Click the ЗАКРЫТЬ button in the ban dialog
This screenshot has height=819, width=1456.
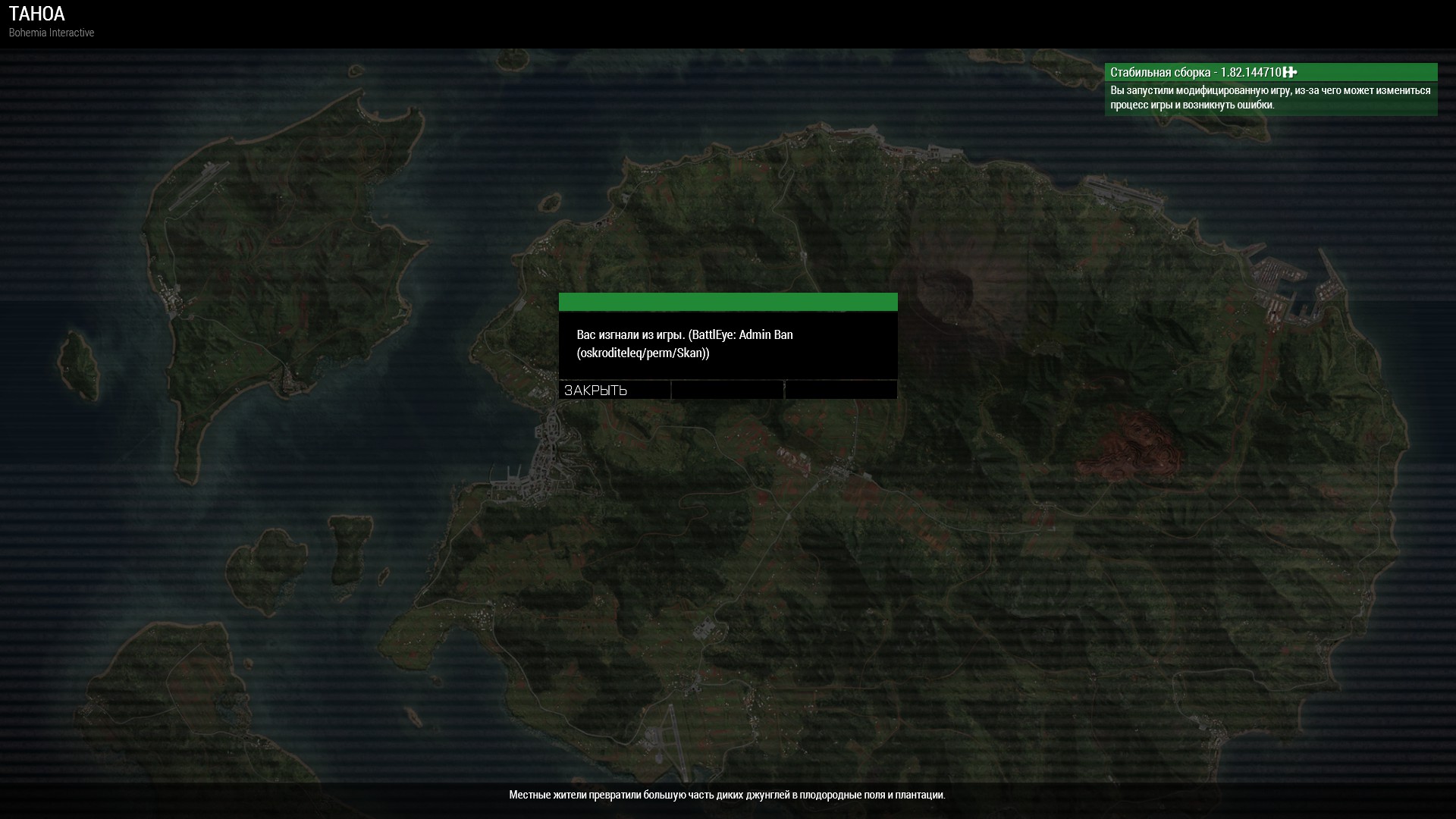pos(614,390)
